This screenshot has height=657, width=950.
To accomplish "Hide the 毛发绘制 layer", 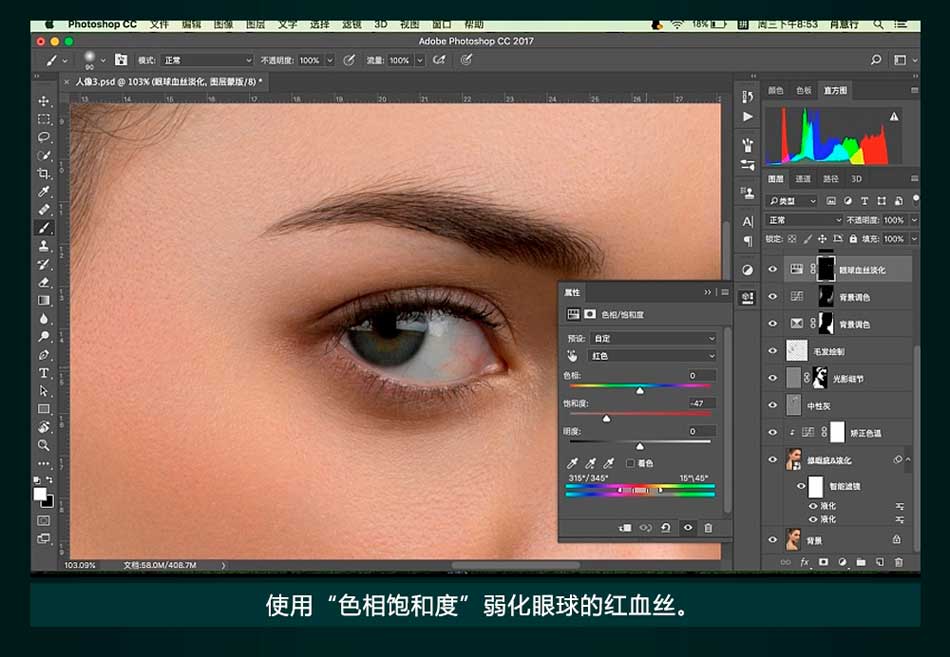I will 772,351.
